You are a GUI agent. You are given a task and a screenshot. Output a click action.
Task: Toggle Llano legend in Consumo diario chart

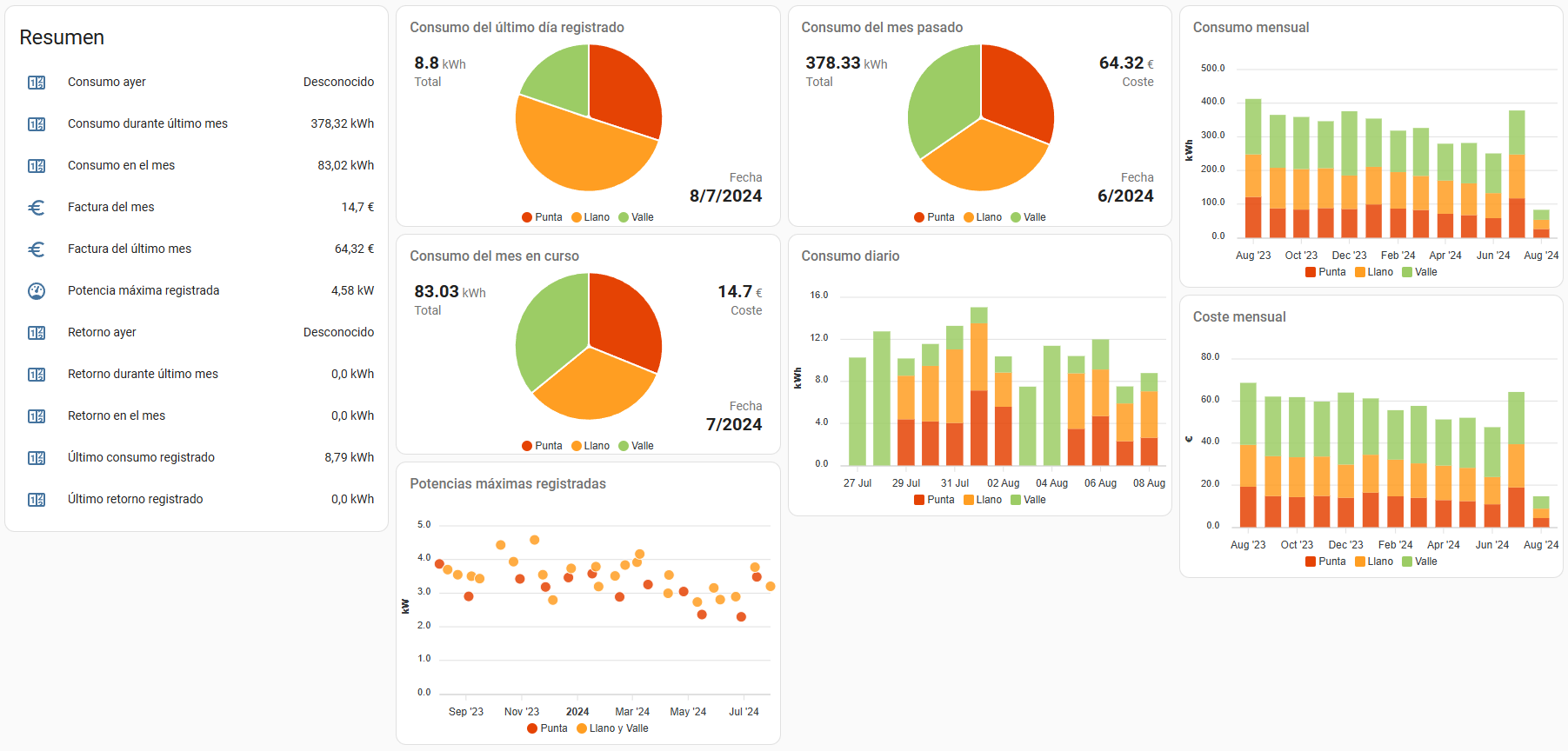click(x=983, y=500)
